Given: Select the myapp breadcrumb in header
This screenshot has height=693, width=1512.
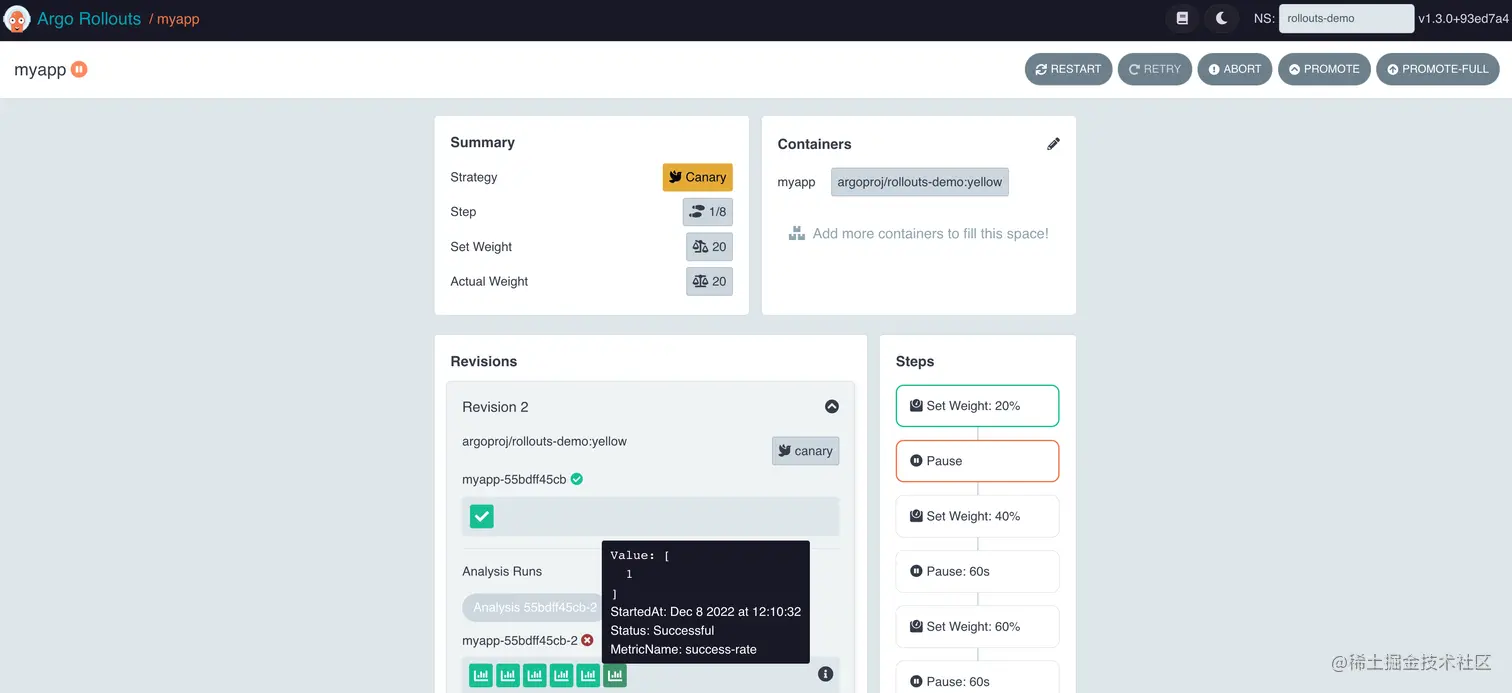Looking at the screenshot, I should click(x=178, y=19).
